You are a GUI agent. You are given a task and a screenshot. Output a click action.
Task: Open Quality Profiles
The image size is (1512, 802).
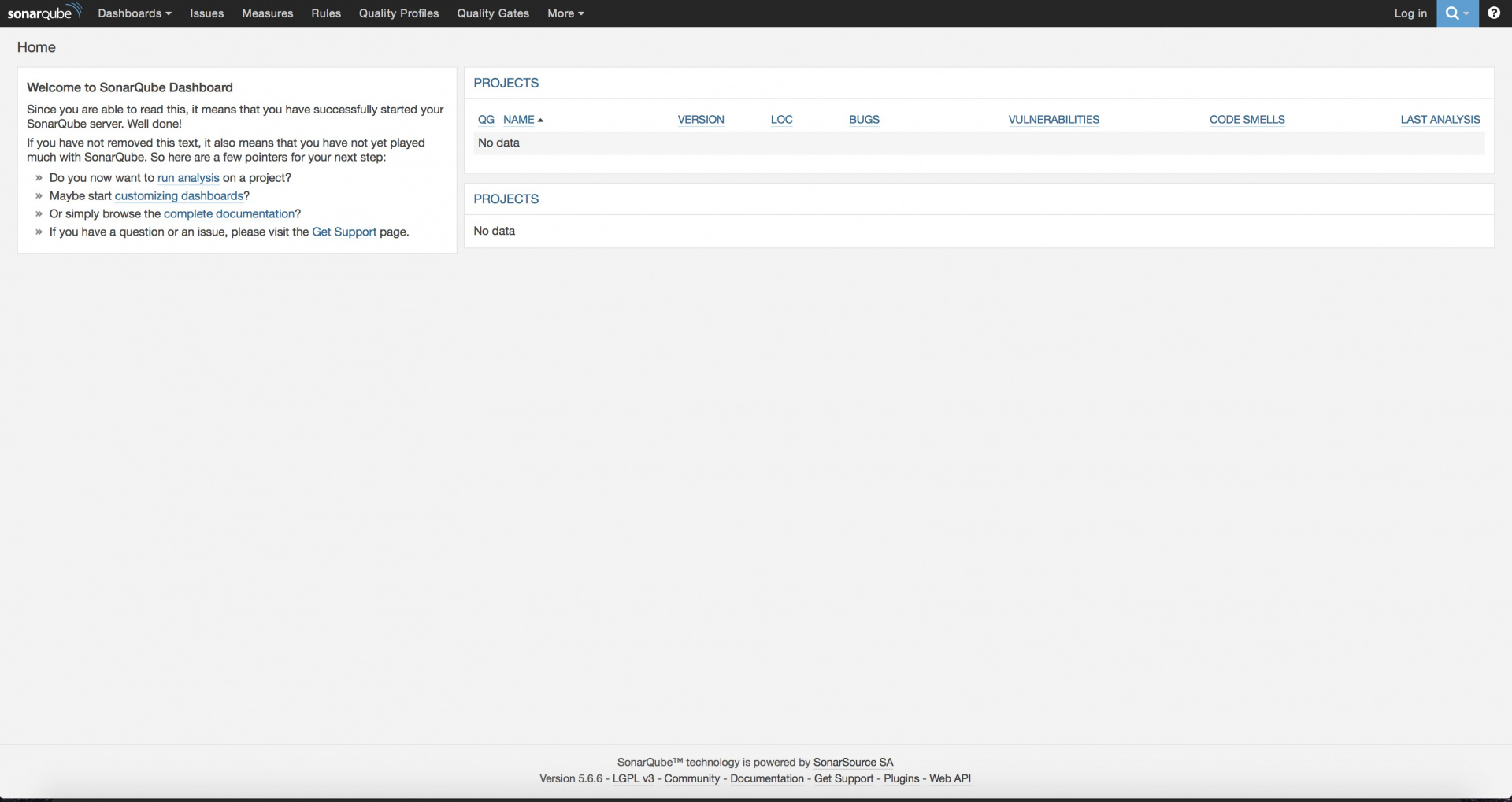click(398, 13)
